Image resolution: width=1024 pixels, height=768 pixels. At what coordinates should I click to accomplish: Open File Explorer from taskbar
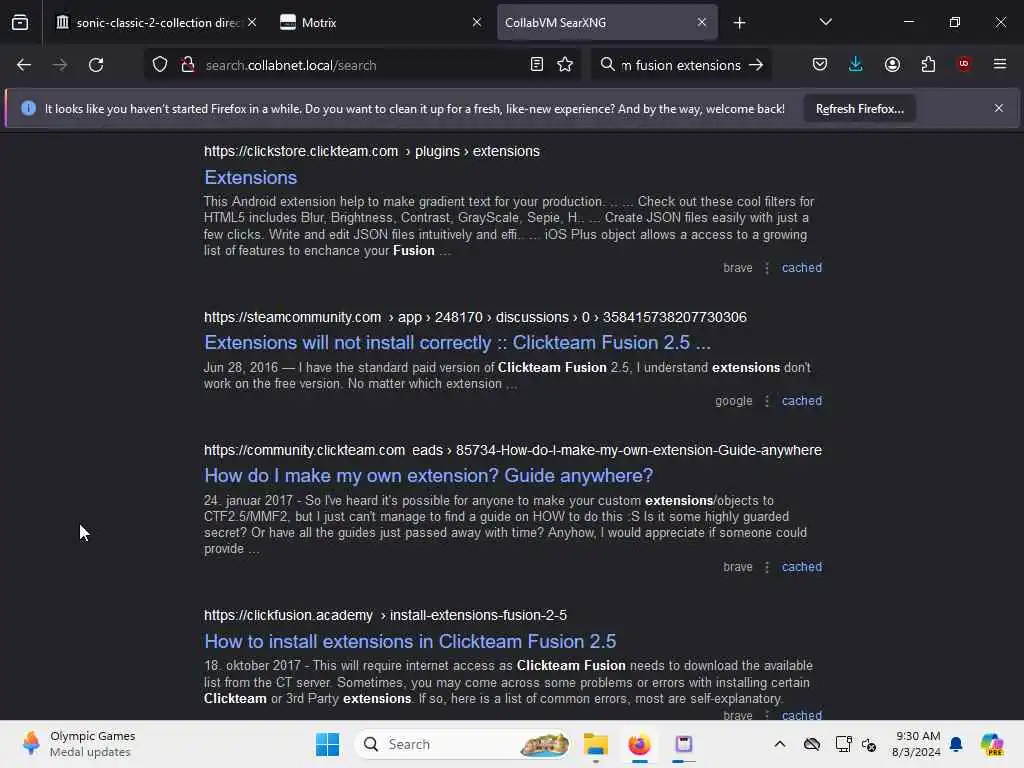596,744
